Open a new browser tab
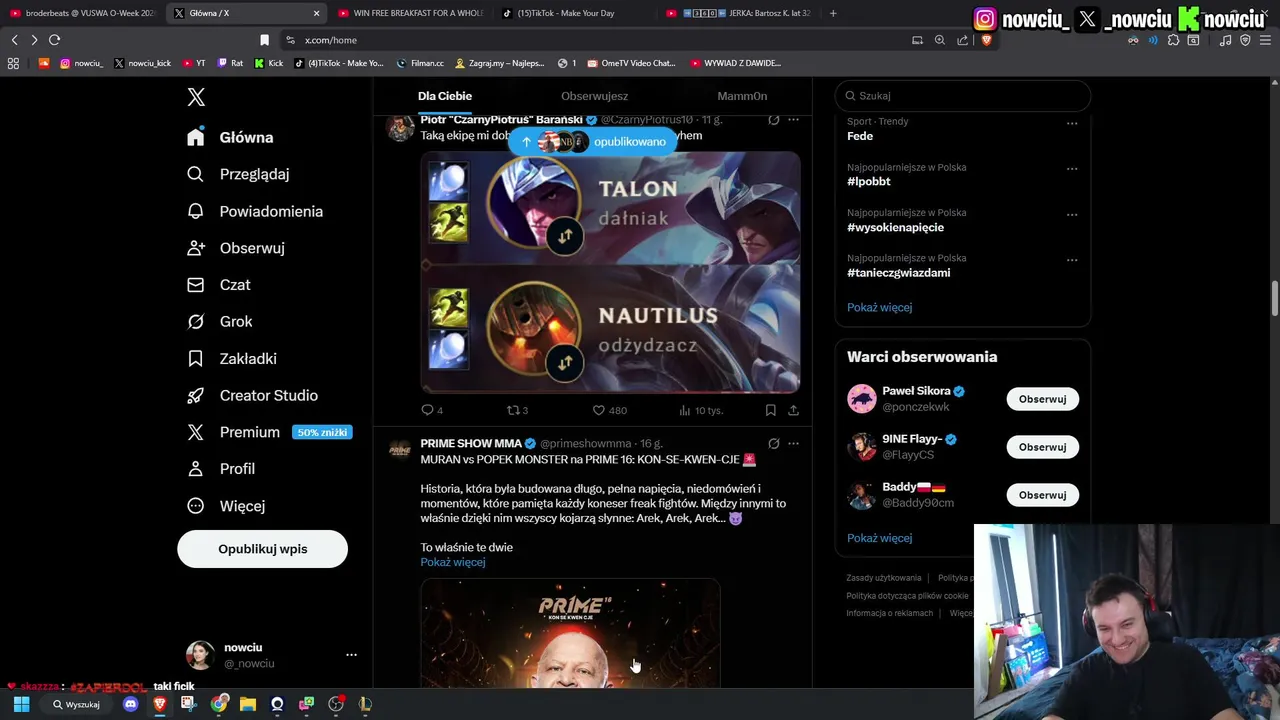The width and height of the screenshot is (1280, 720). click(x=833, y=13)
